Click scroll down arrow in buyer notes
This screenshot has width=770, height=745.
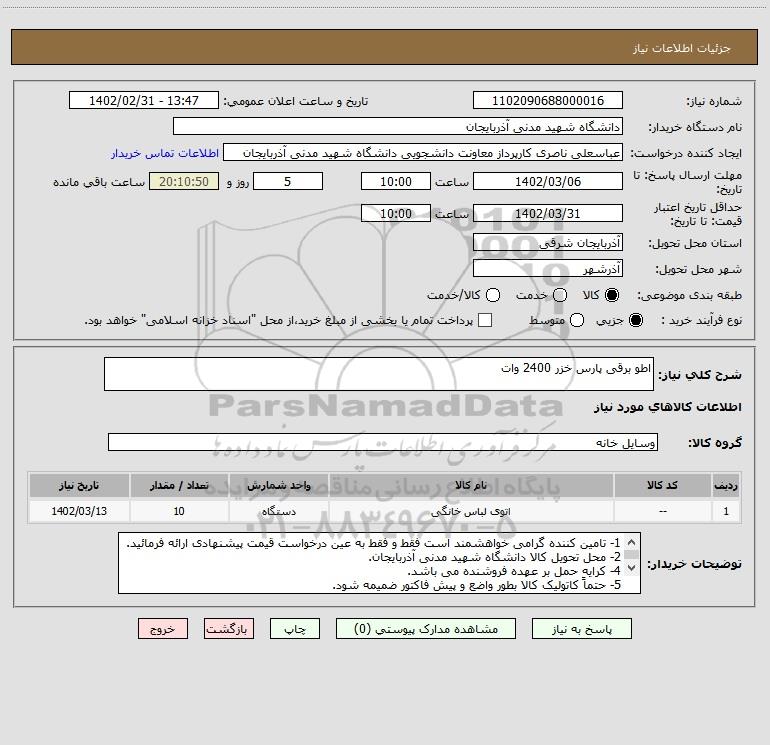(x=632, y=568)
